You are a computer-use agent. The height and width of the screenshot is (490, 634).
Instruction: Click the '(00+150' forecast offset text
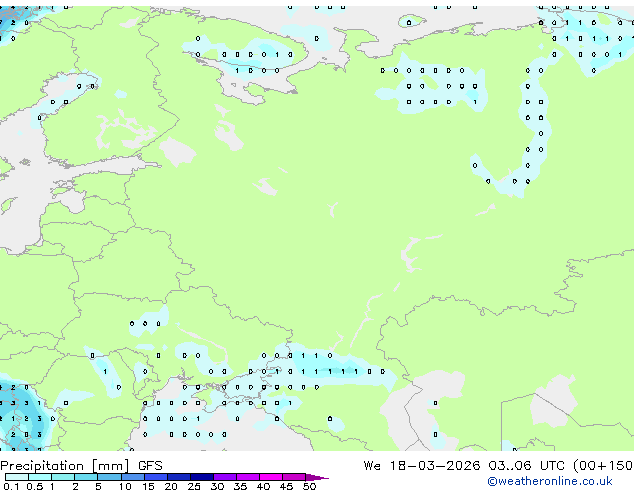tap(603, 466)
